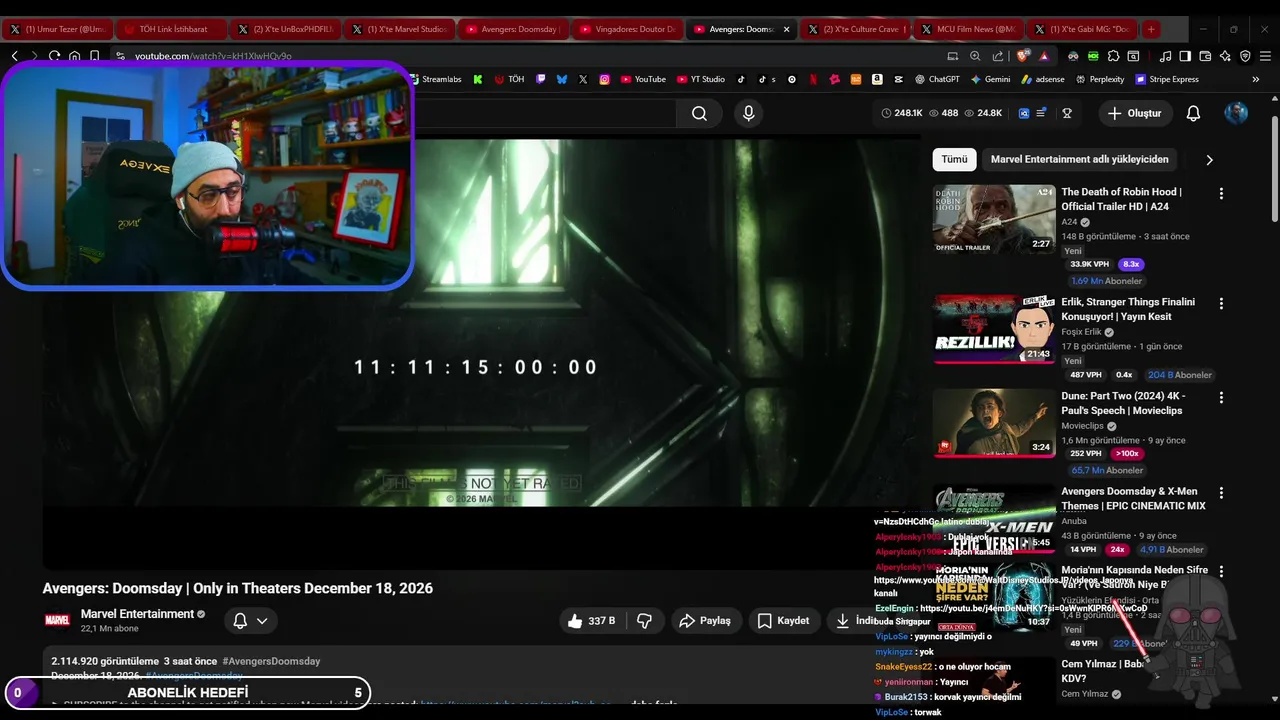Switch to the Vingadores: Doutor tab
Viewport: 1280px width, 720px height.
[628, 29]
